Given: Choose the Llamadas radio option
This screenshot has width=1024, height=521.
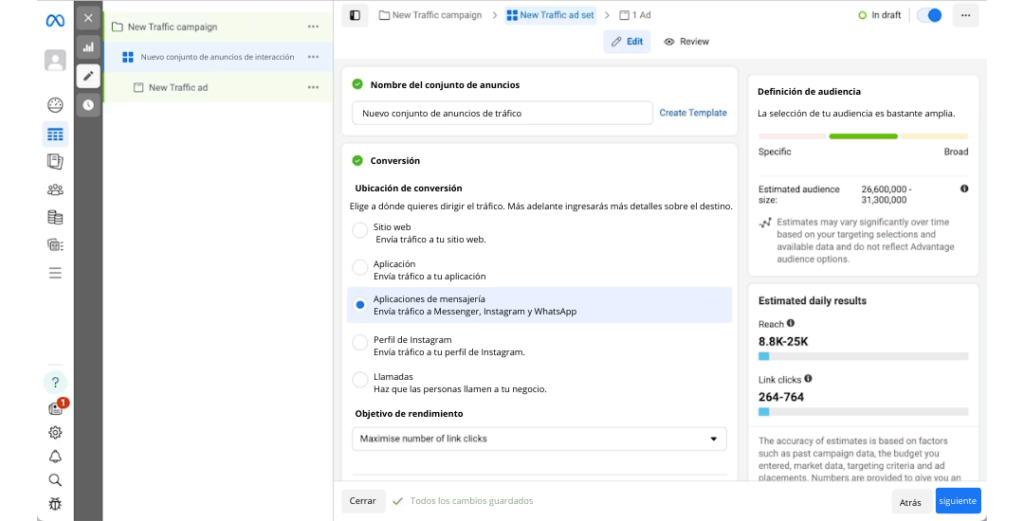Looking at the screenshot, I should click(x=360, y=380).
